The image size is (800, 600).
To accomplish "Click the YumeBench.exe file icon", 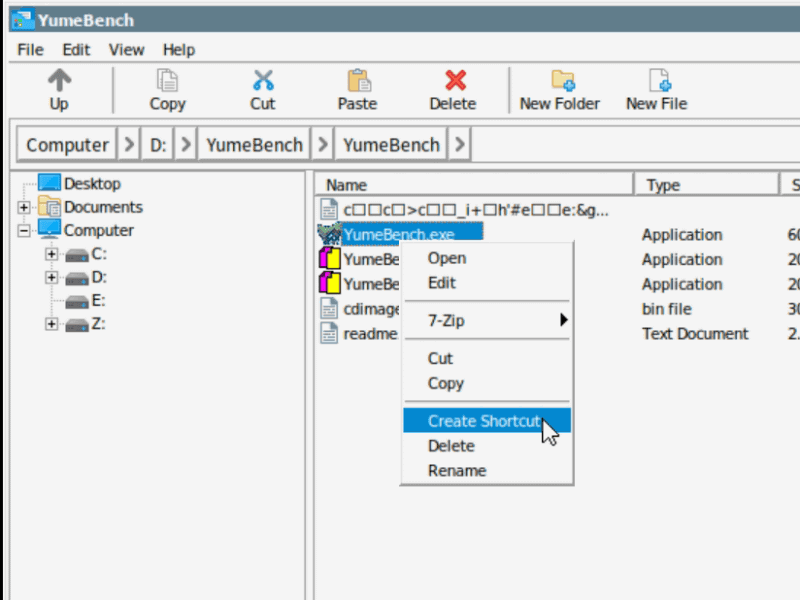I will pos(330,234).
